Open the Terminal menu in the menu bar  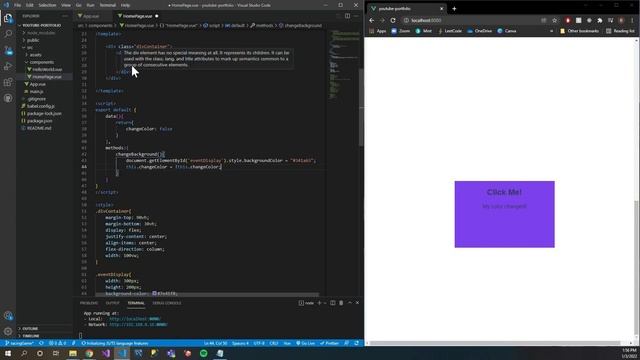tap(108, 5)
